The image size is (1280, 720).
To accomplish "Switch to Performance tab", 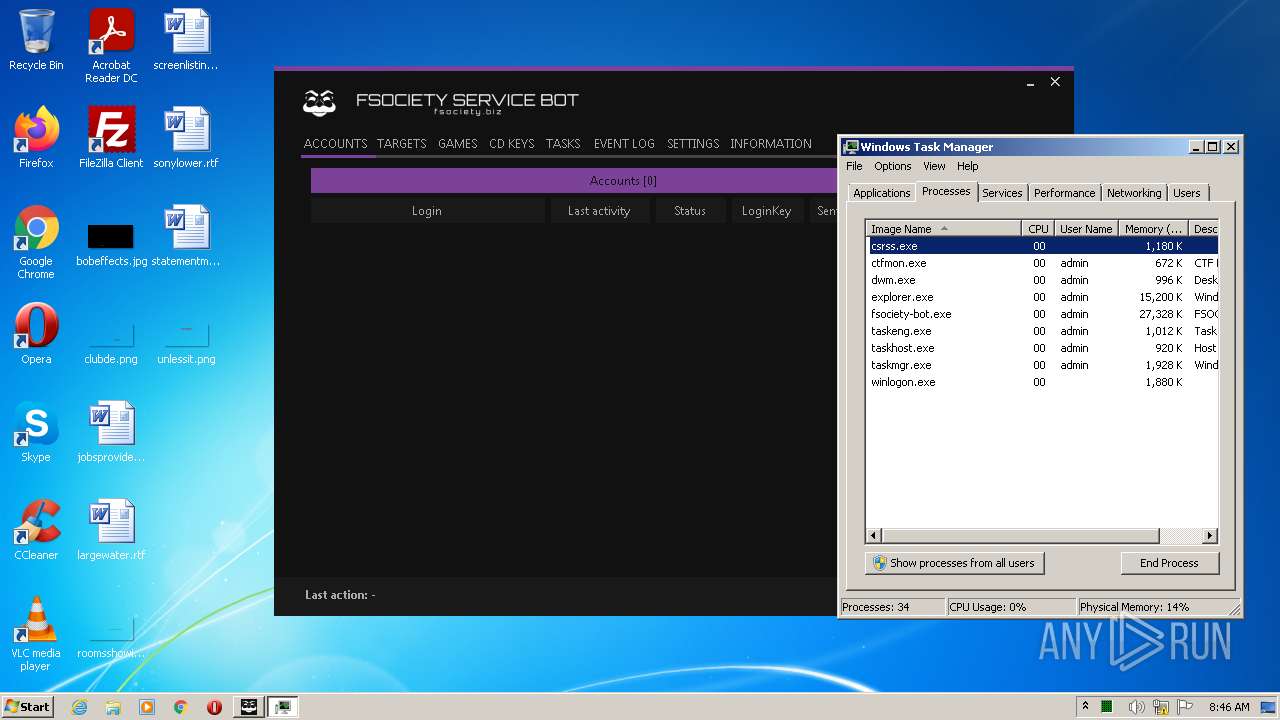I will coord(1064,193).
